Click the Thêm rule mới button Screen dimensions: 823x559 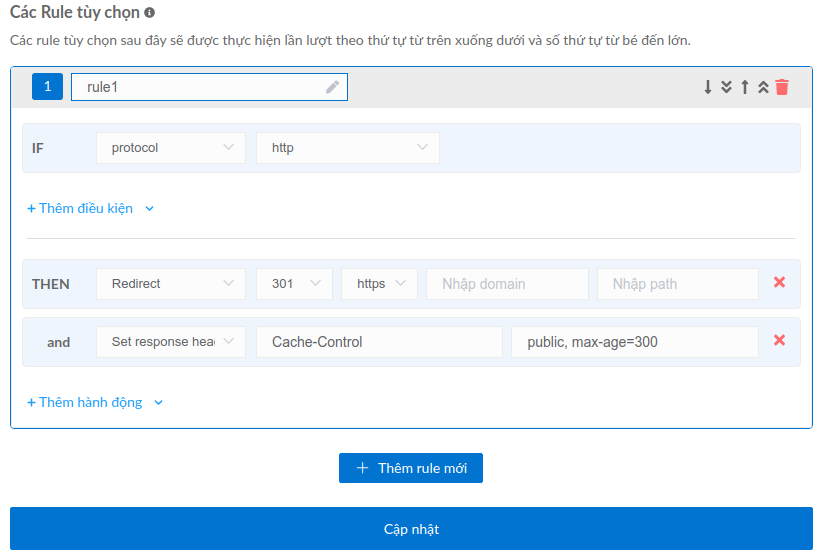pos(411,468)
